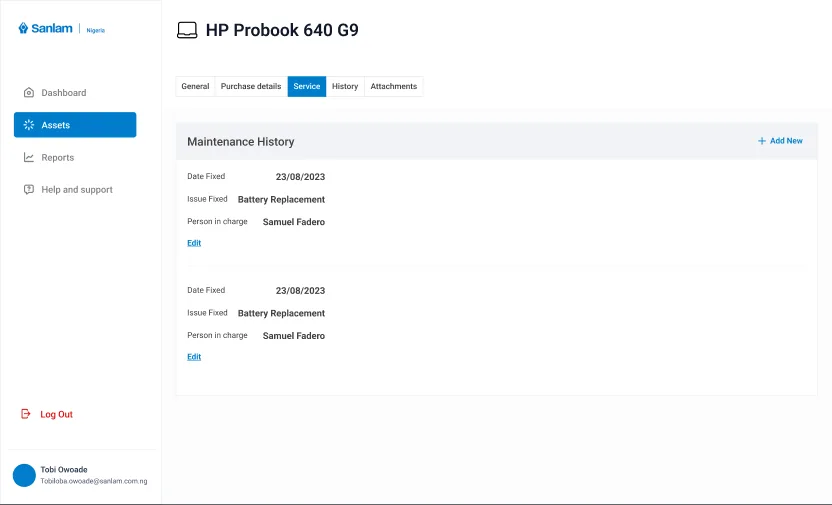832x505 pixels.
Task: Click the Sanlam logo
Action: click(46, 28)
